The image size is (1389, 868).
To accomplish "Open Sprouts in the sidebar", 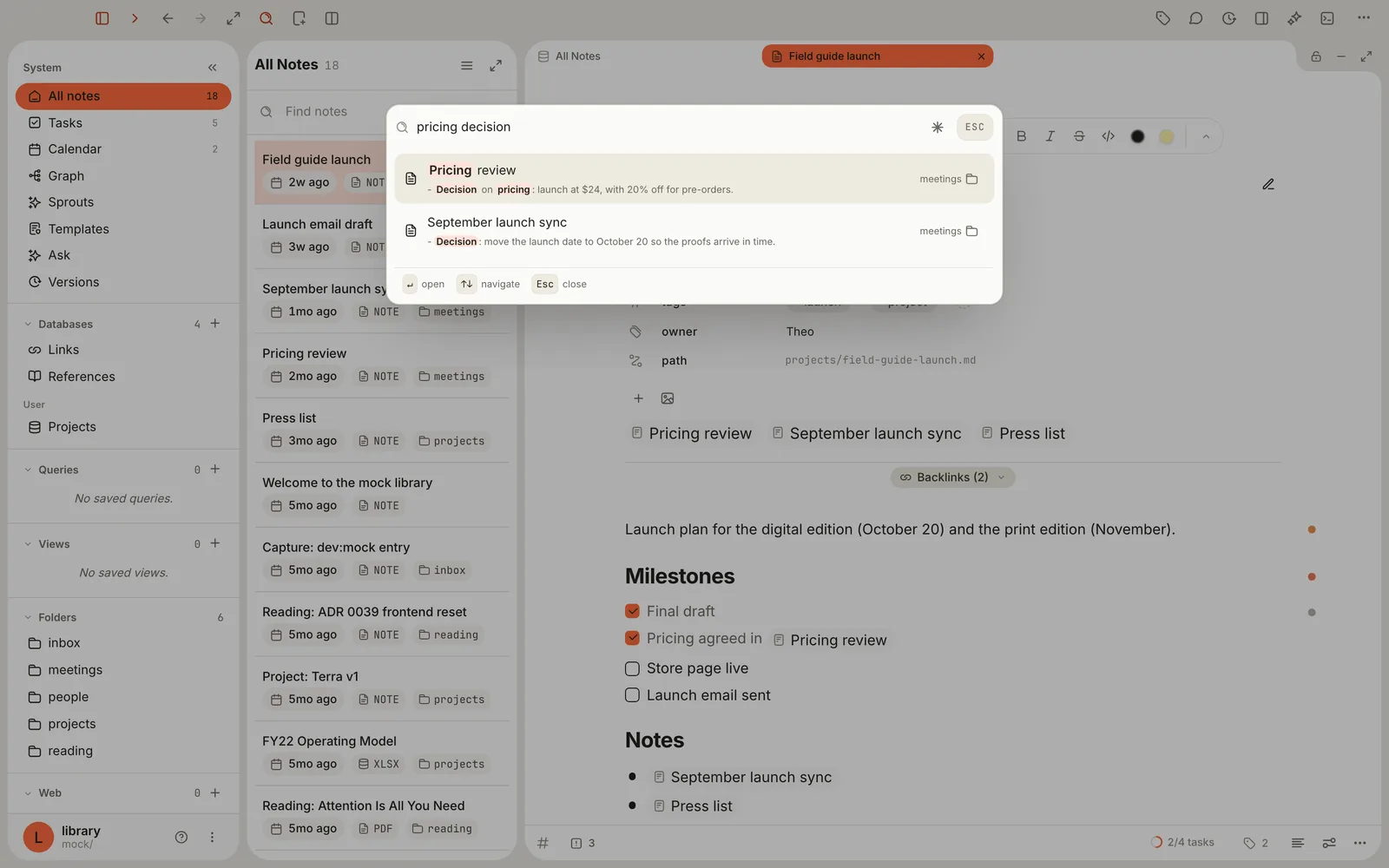I will 123,202.
